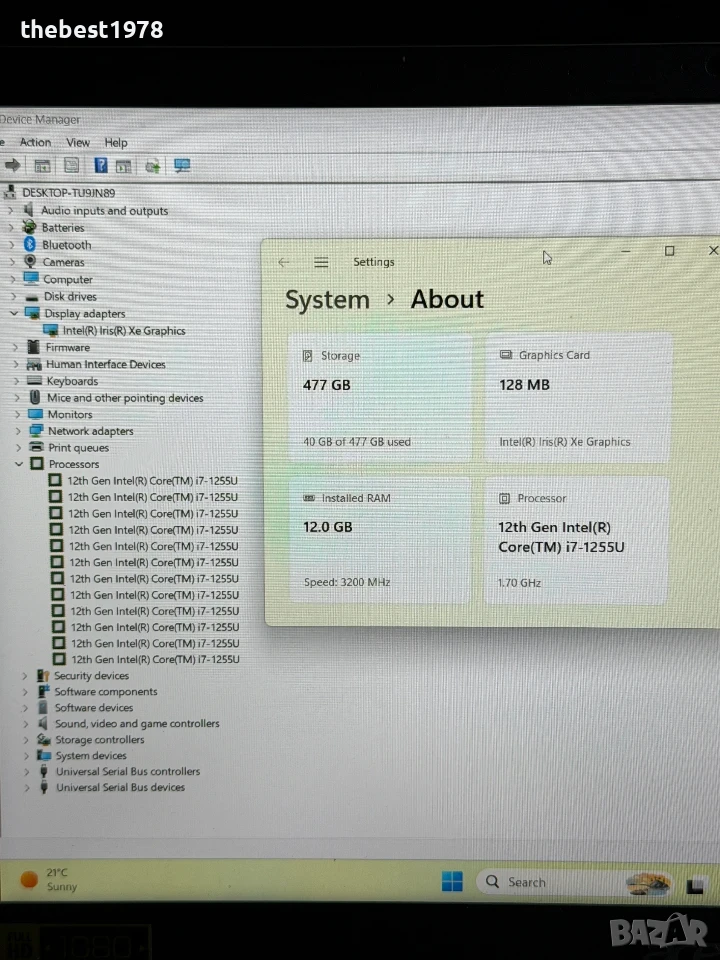Click the Computer monitor icon

coord(31,279)
